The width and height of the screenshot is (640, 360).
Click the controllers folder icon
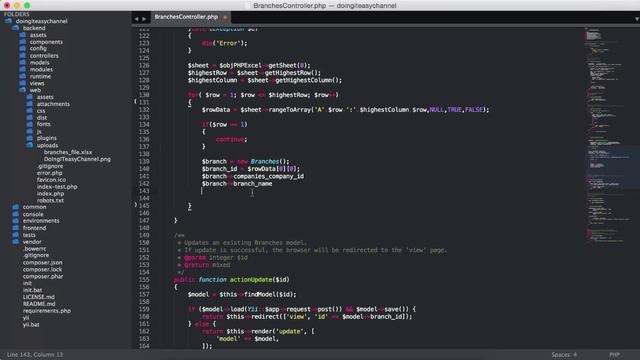coord(22,56)
